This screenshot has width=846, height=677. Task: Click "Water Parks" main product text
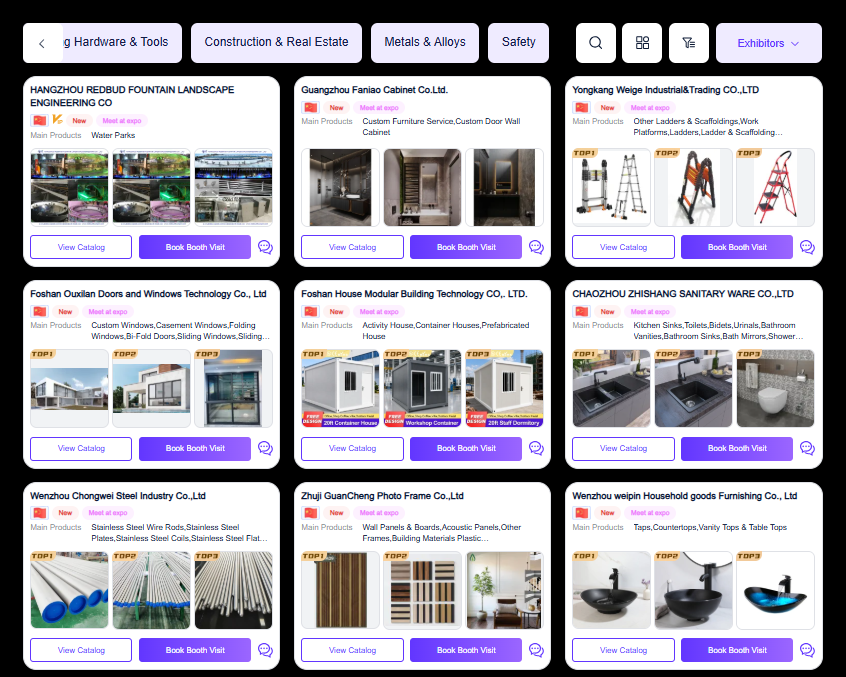click(x=113, y=135)
